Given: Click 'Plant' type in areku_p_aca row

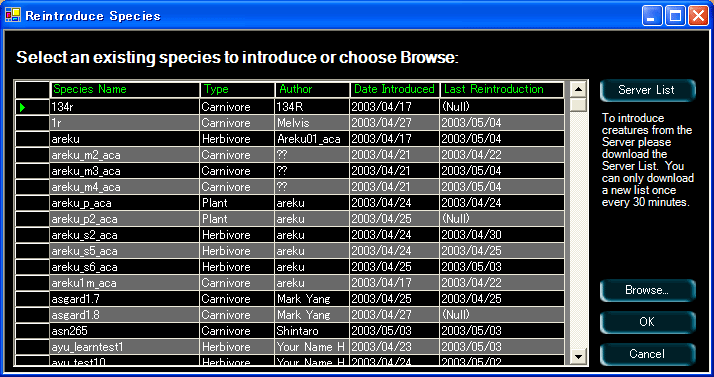Looking at the screenshot, I should tap(237, 203).
